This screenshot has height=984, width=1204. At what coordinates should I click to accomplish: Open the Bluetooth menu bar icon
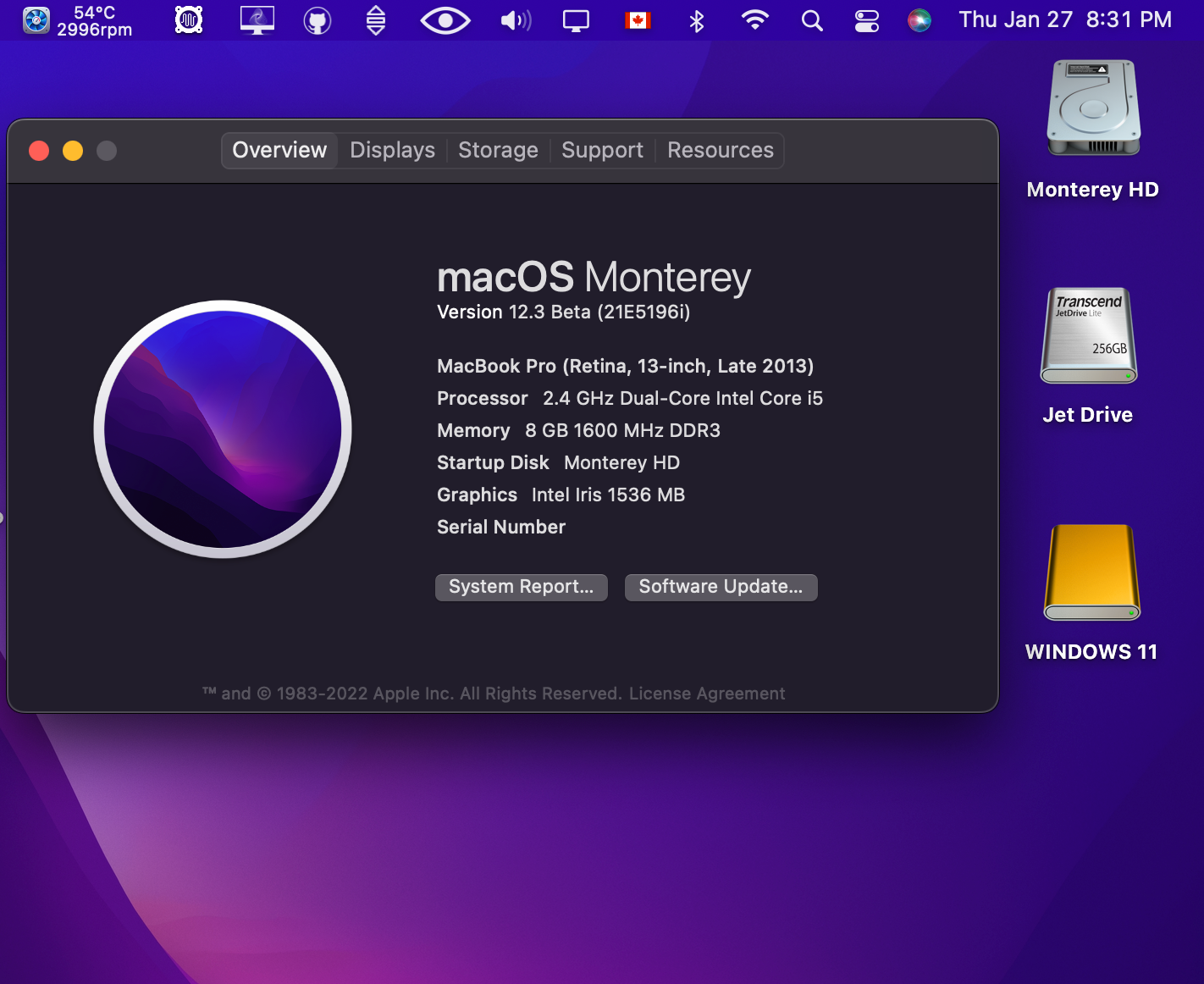pos(697,21)
